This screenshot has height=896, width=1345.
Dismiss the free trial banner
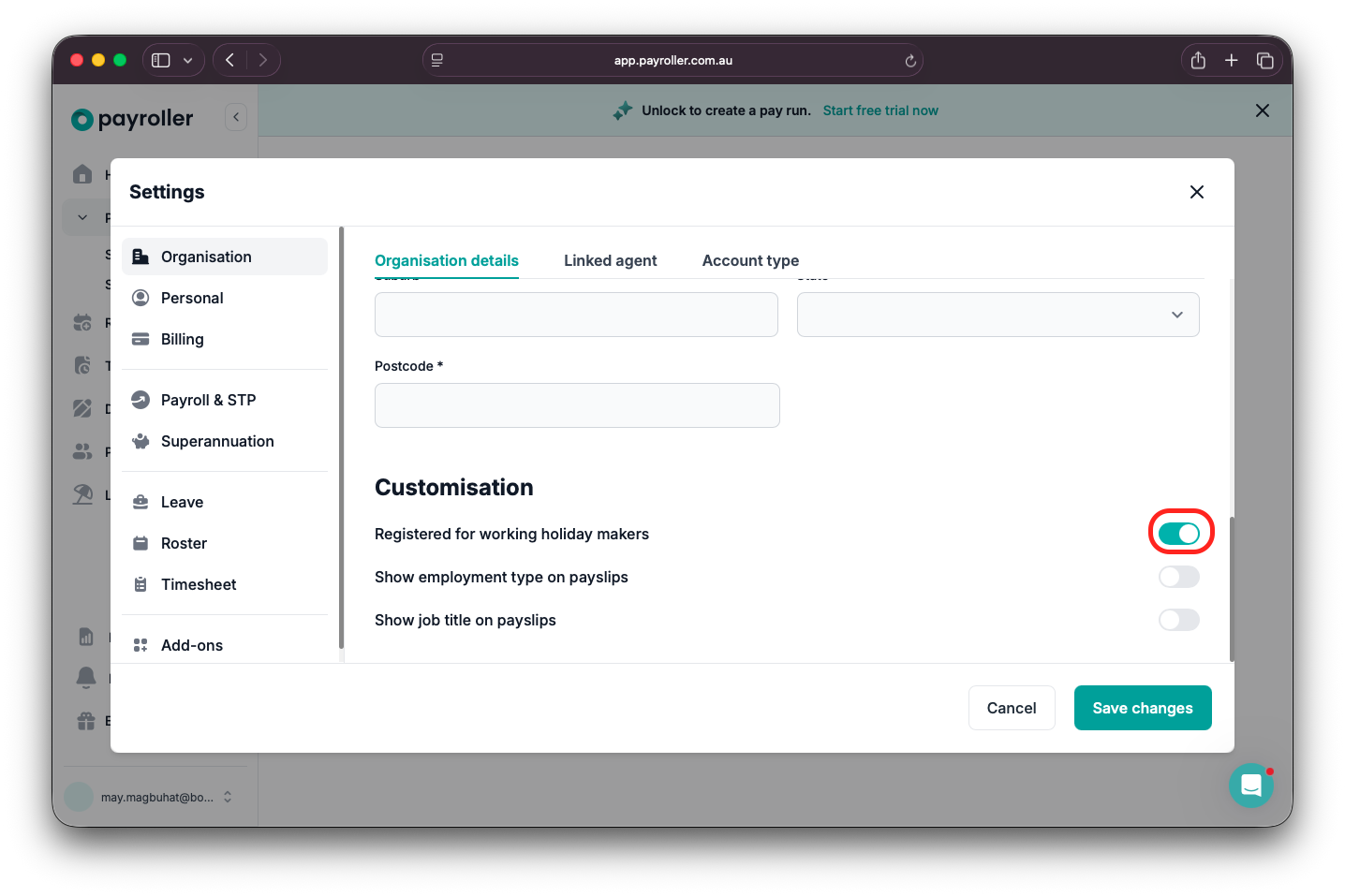[x=1263, y=110]
